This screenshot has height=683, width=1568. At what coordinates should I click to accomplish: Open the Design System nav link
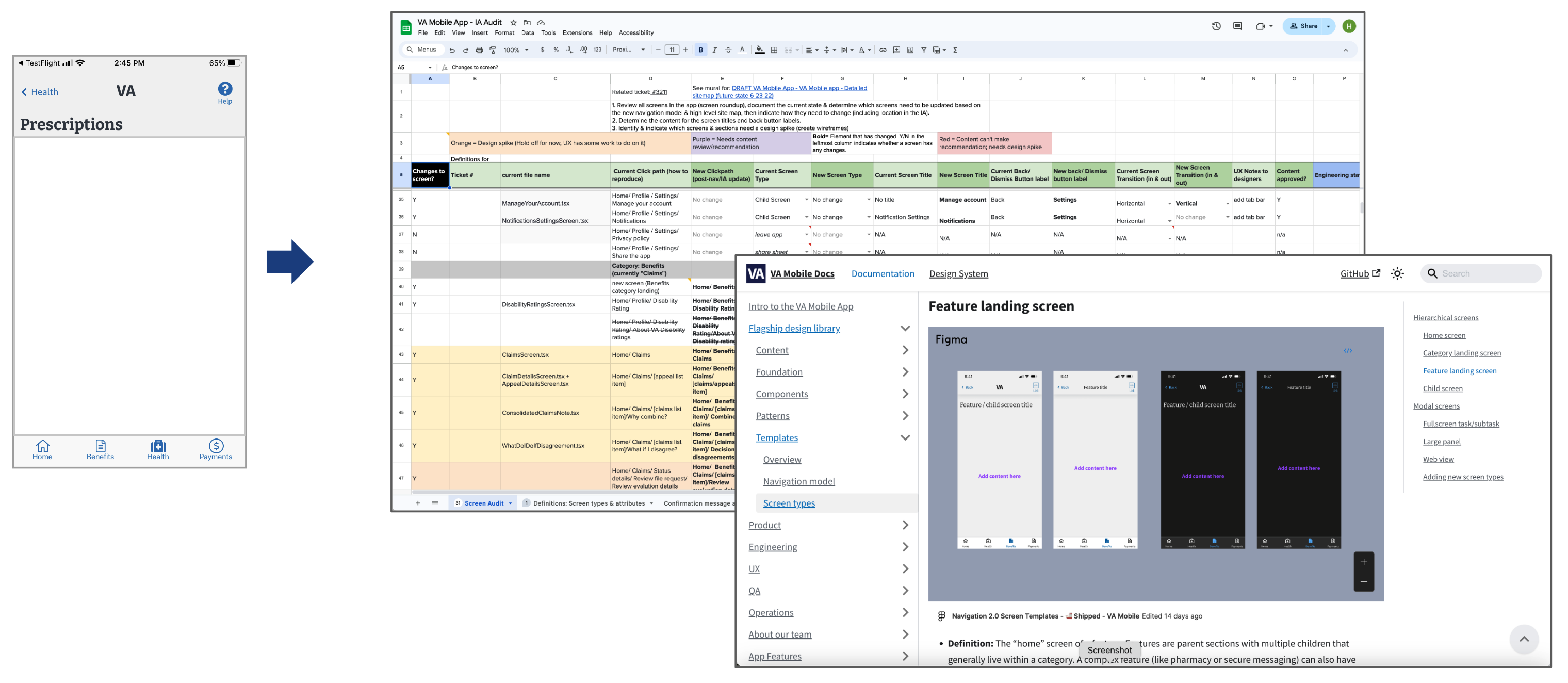958,274
